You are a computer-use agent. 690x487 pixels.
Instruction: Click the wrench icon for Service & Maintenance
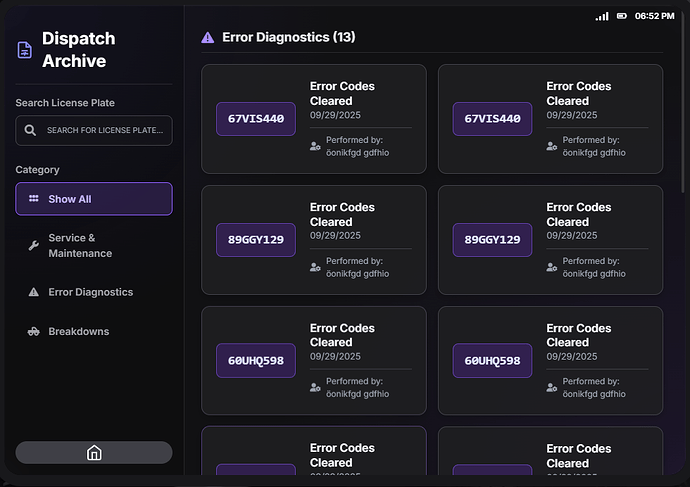(33, 246)
